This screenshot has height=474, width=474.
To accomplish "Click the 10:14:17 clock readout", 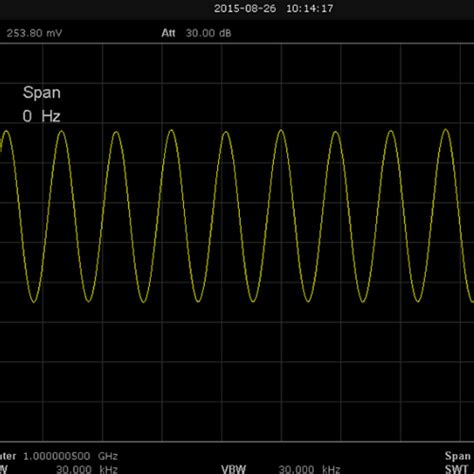I will 310,9.
